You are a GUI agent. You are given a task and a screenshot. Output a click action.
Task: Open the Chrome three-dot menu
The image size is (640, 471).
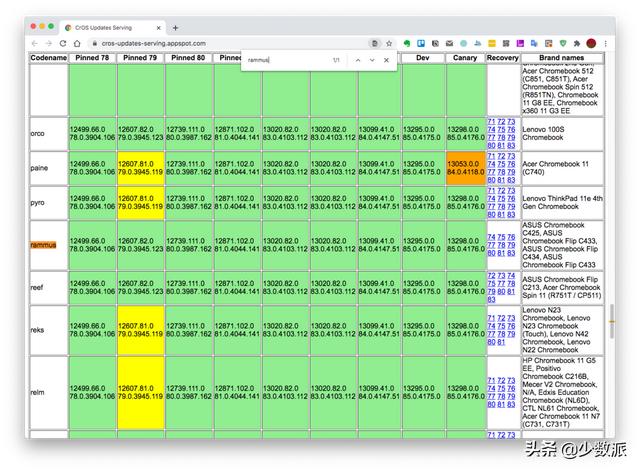606,43
